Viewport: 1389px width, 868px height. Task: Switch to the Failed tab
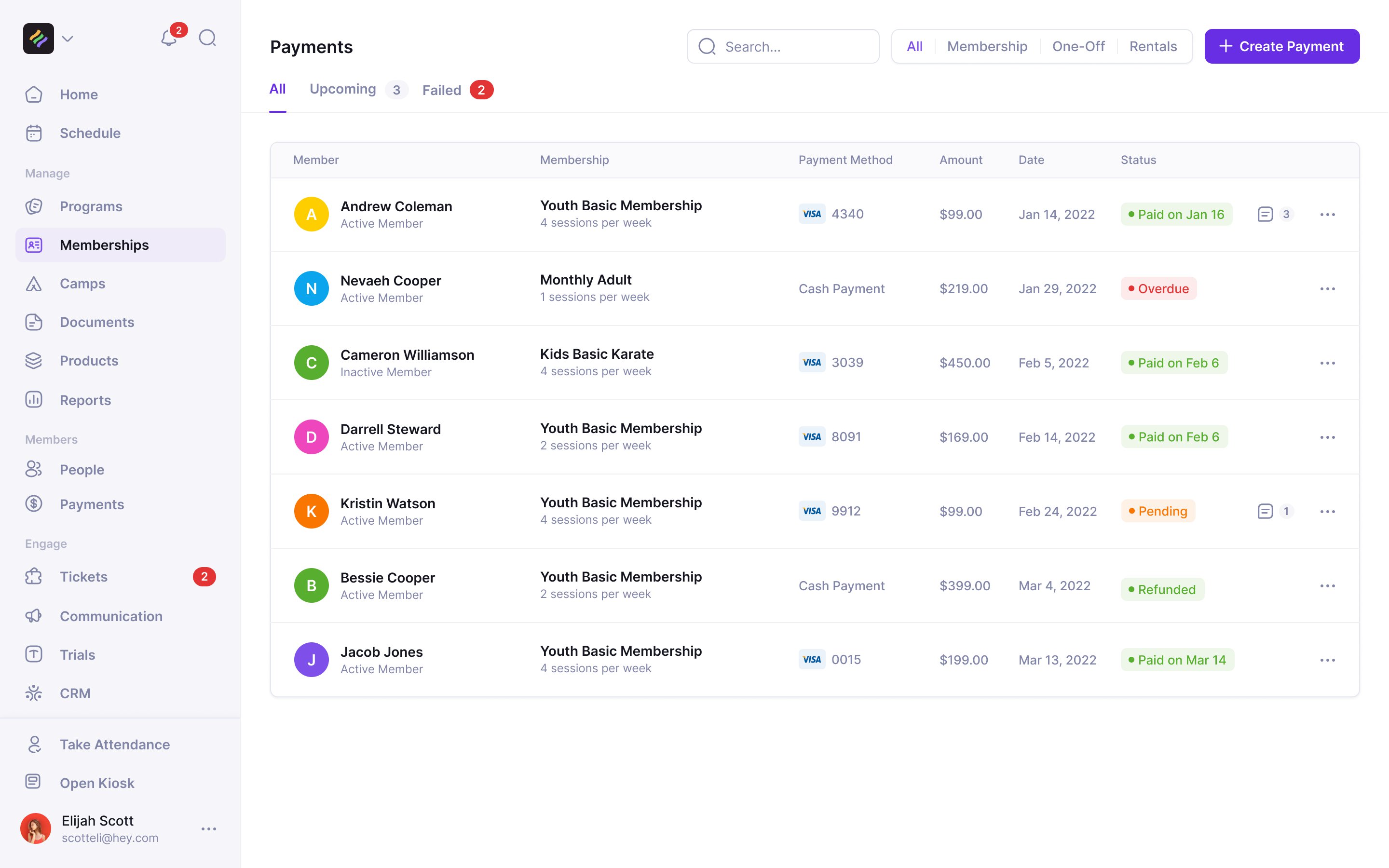(457, 90)
